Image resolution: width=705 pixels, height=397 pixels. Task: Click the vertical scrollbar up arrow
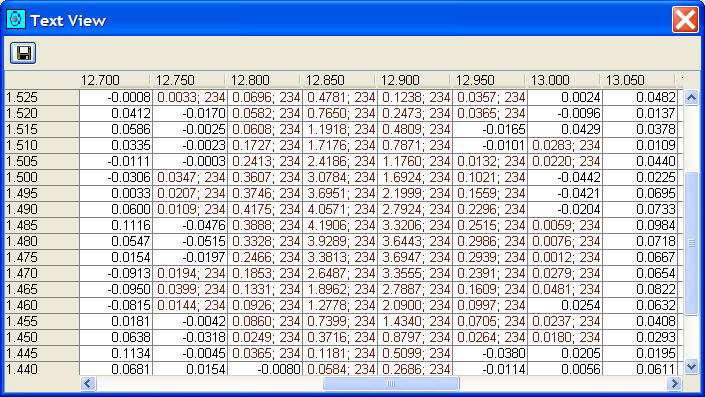click(691, 97)
